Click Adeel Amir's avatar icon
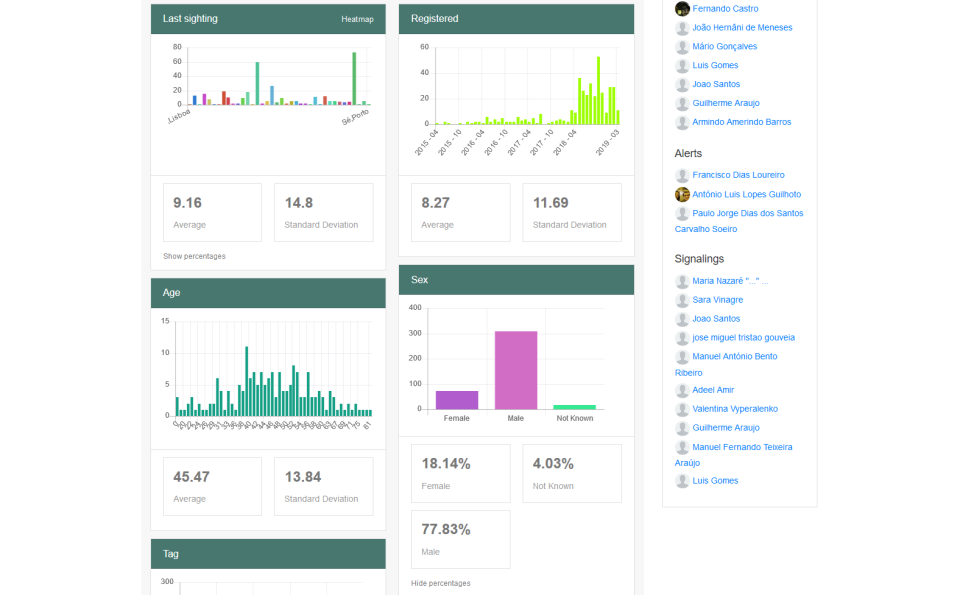 (x=682, y=390)
